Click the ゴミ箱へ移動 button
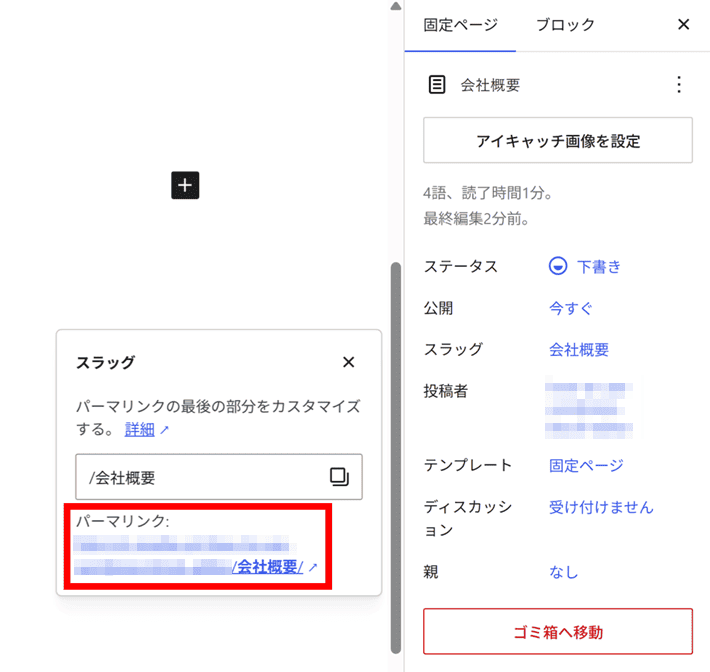Image resolution: width=710 pixels, height=672 pixels. (557, 631)
